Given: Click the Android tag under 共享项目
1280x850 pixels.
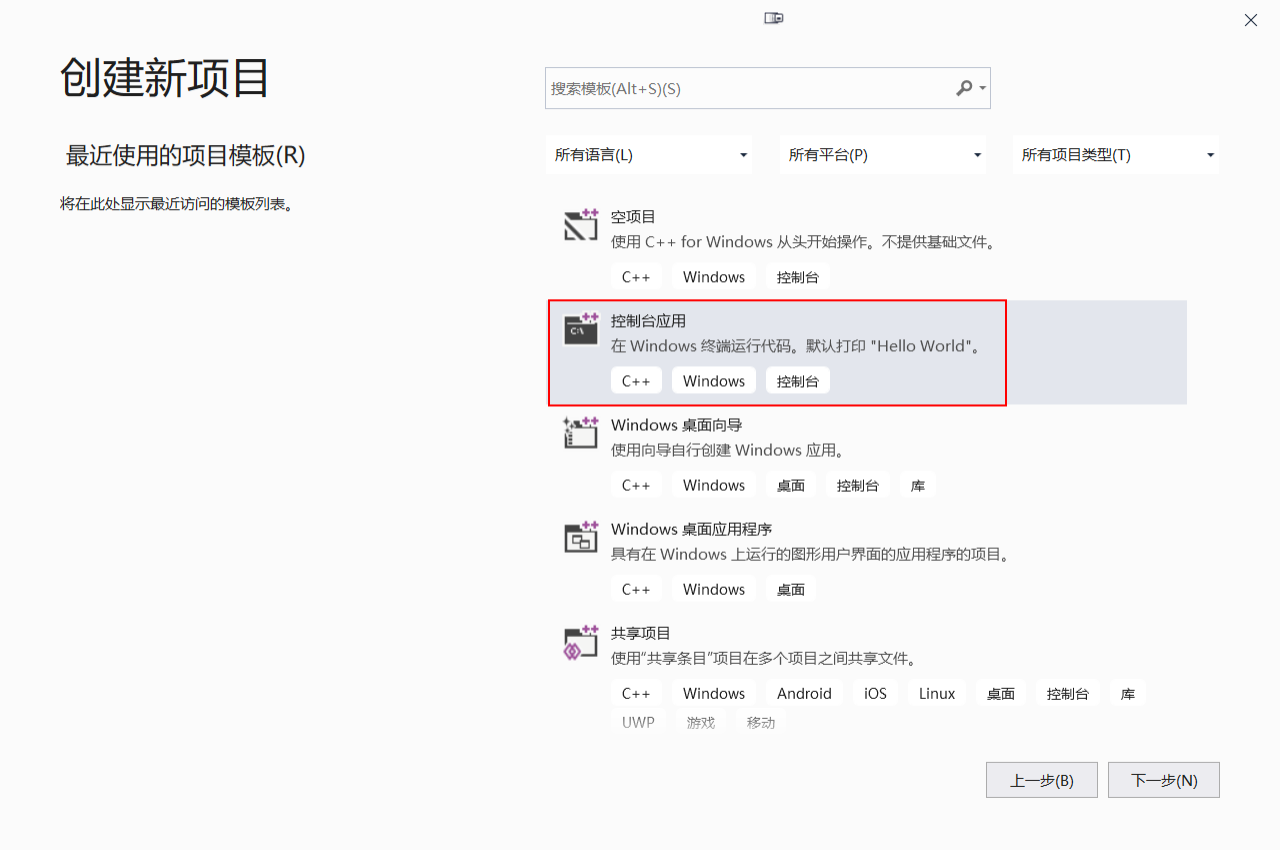Looking at the screenshot, I should tap(804, 693).
